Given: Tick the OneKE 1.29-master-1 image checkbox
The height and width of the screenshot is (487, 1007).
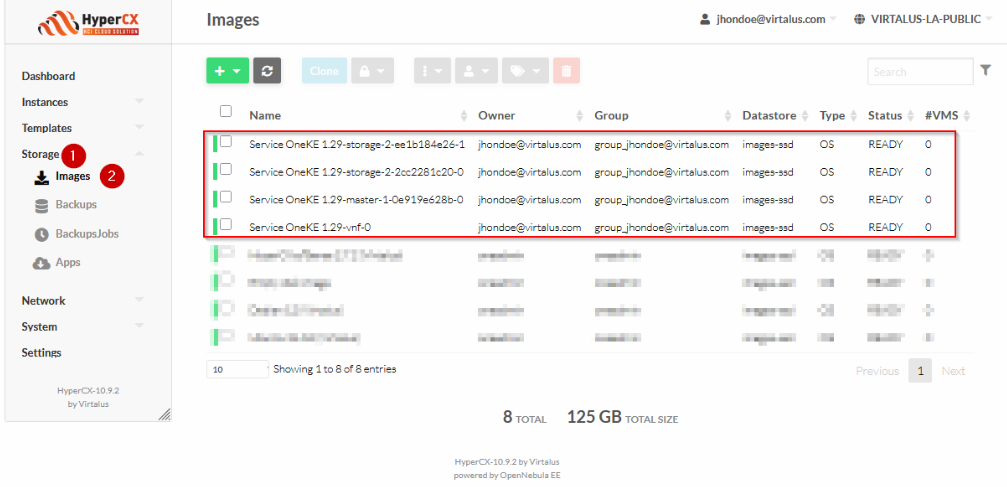Looking at the screenshot, I should click(226, 197).
